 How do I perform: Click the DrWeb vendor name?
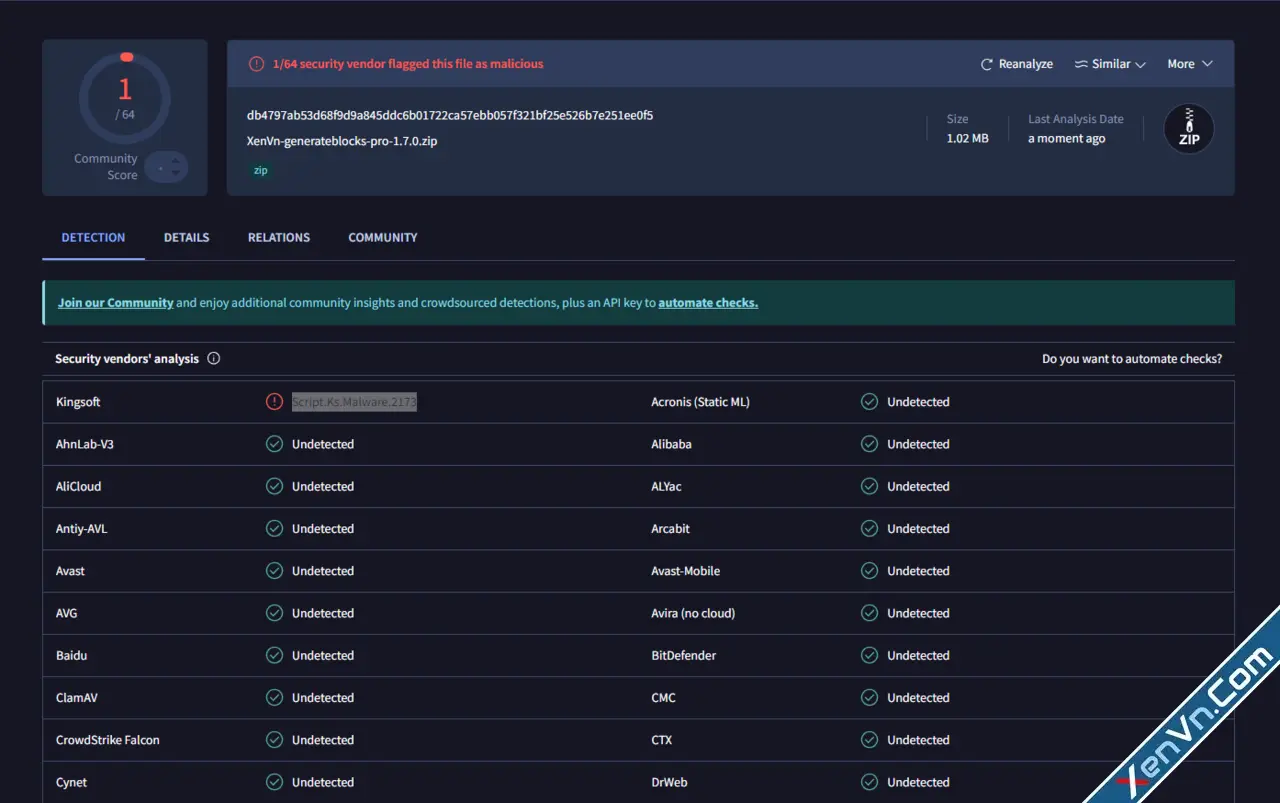(669, 782)
